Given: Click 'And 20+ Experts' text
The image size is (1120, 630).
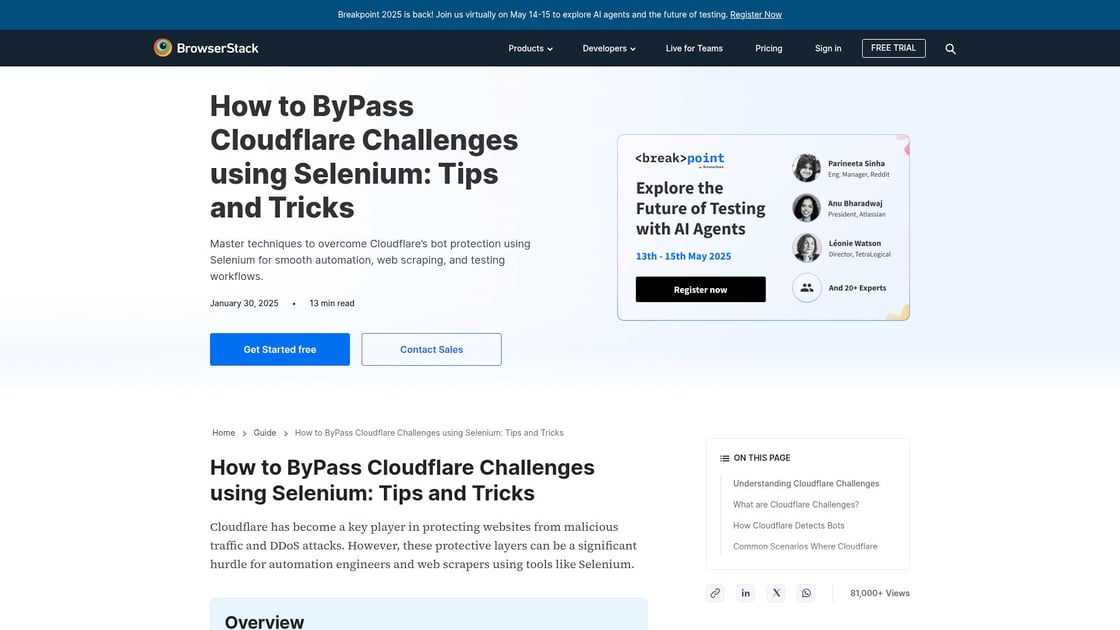Looking at the screenshot, I should point(857,288).
